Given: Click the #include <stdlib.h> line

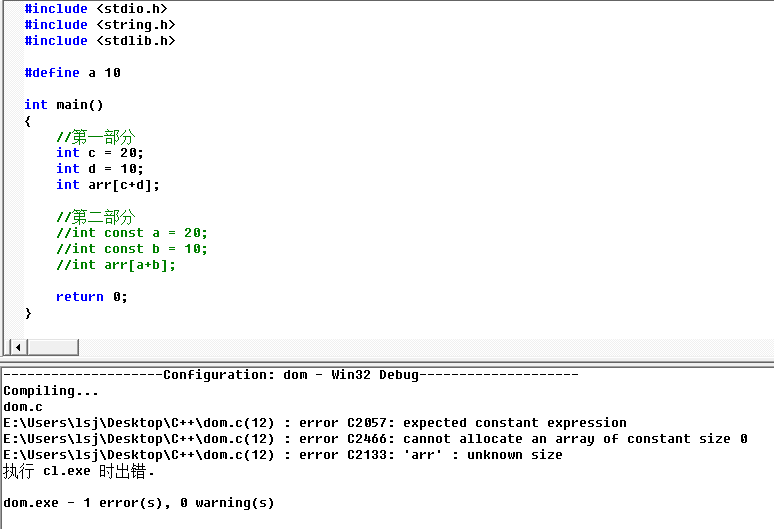Looking at the screenshot, I should [x=100, y=40].
